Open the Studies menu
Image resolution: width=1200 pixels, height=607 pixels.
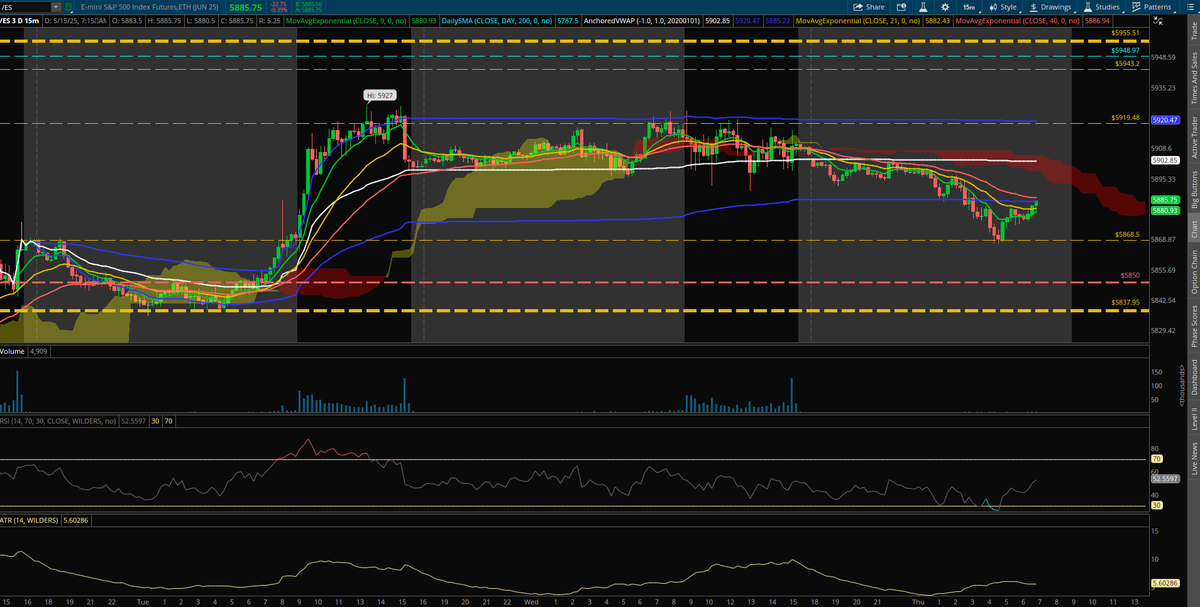point(1102,7)
